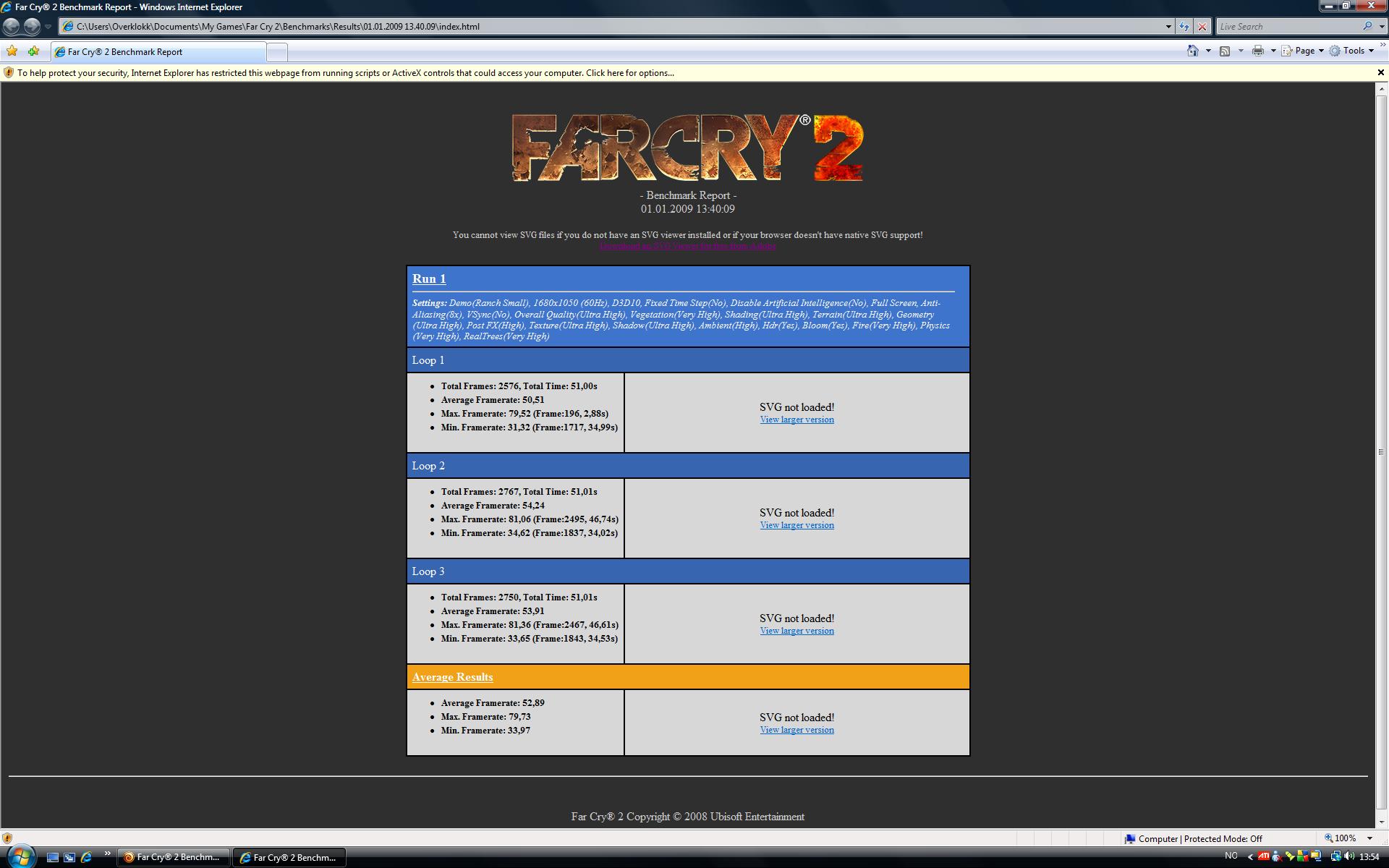
Task: Click the 100% zoom level button
Action: pos(1341,838)
